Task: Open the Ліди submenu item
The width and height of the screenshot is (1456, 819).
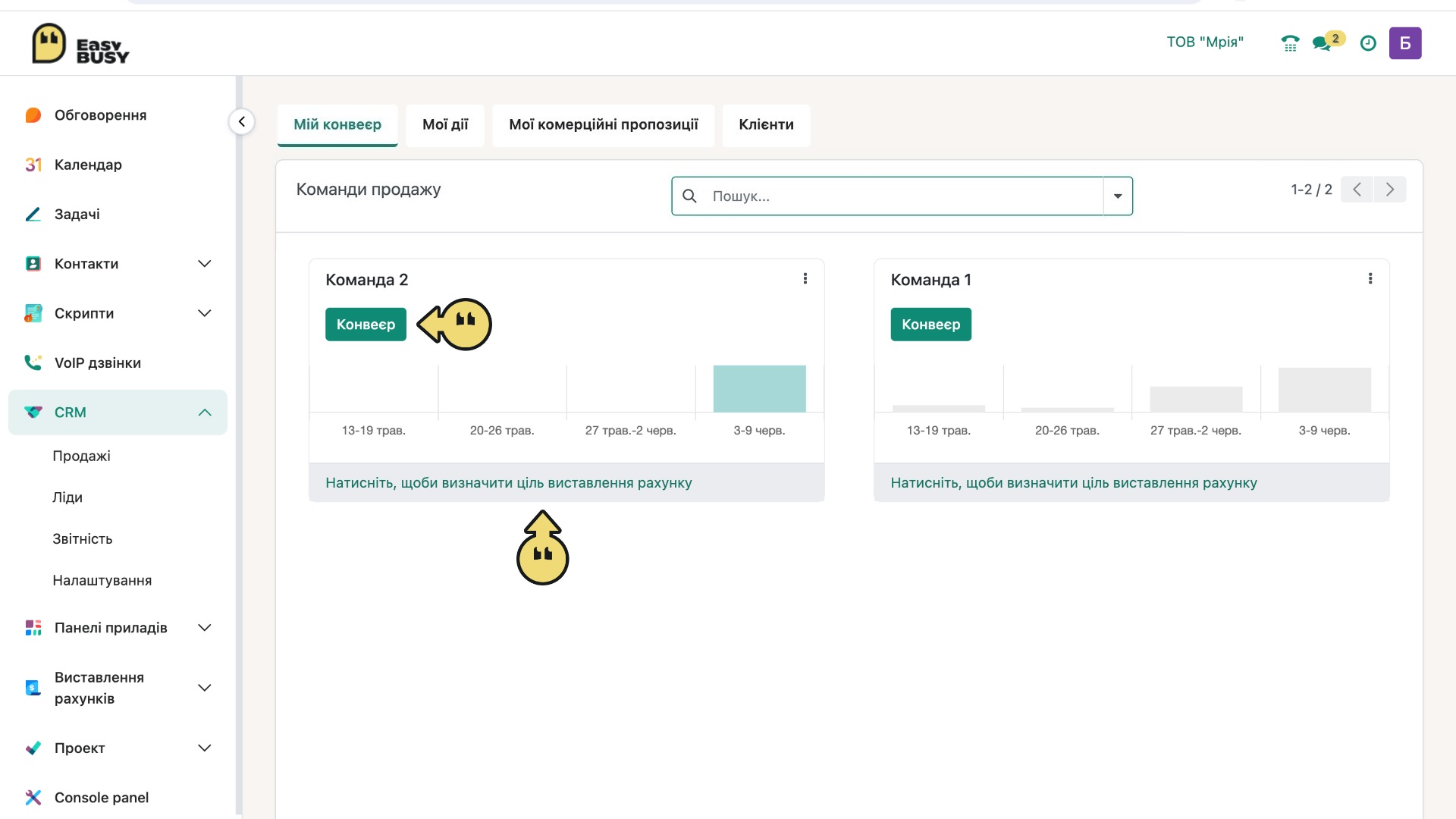Action: click(x=67, y=497)
